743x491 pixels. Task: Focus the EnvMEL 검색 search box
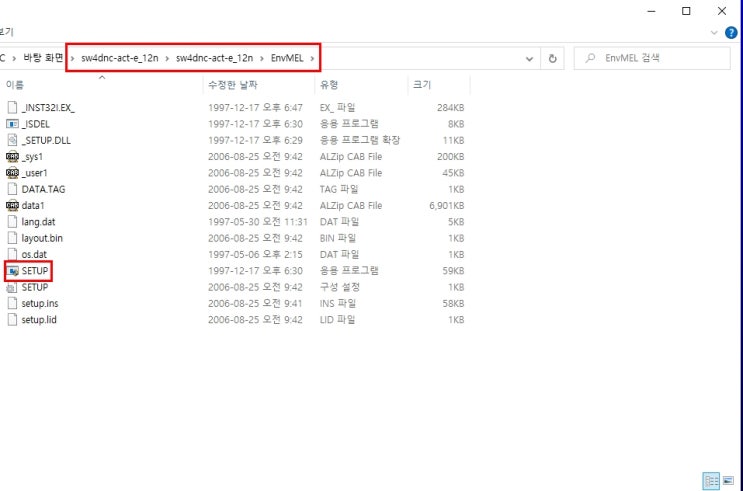pyautogui.click(x=652, y=58)
